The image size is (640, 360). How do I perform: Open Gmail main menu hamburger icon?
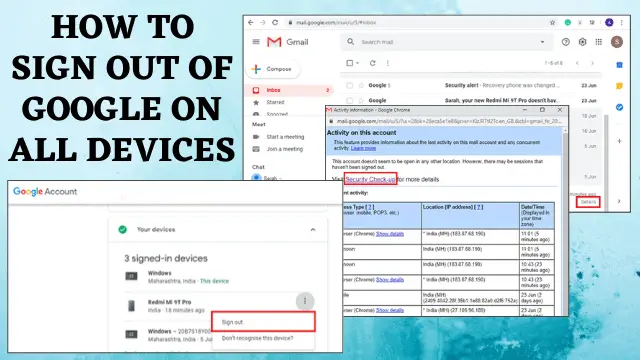click(x=256, y=42)
